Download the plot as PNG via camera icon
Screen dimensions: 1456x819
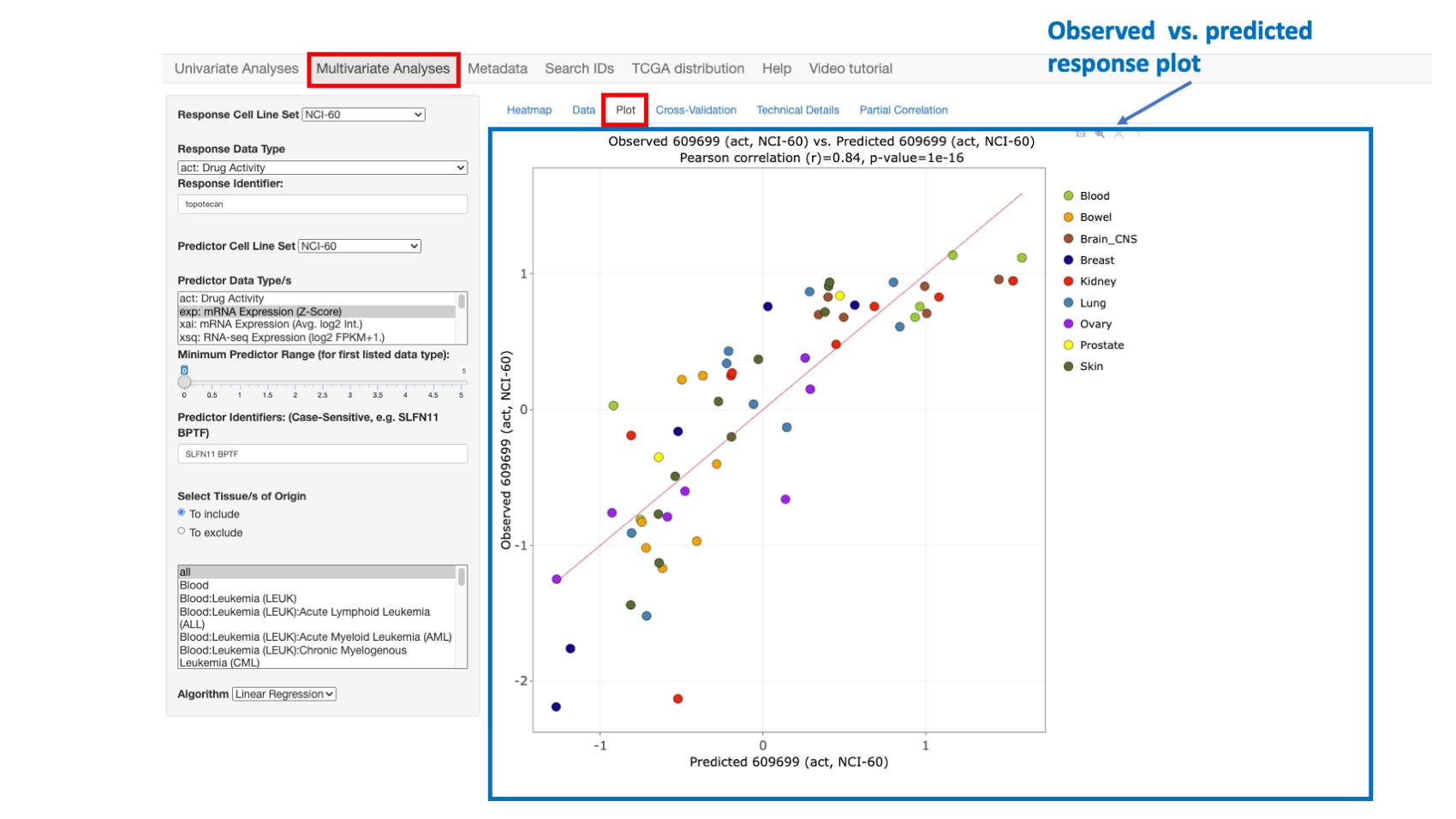pyautogui.click(x=1081, y=135)
